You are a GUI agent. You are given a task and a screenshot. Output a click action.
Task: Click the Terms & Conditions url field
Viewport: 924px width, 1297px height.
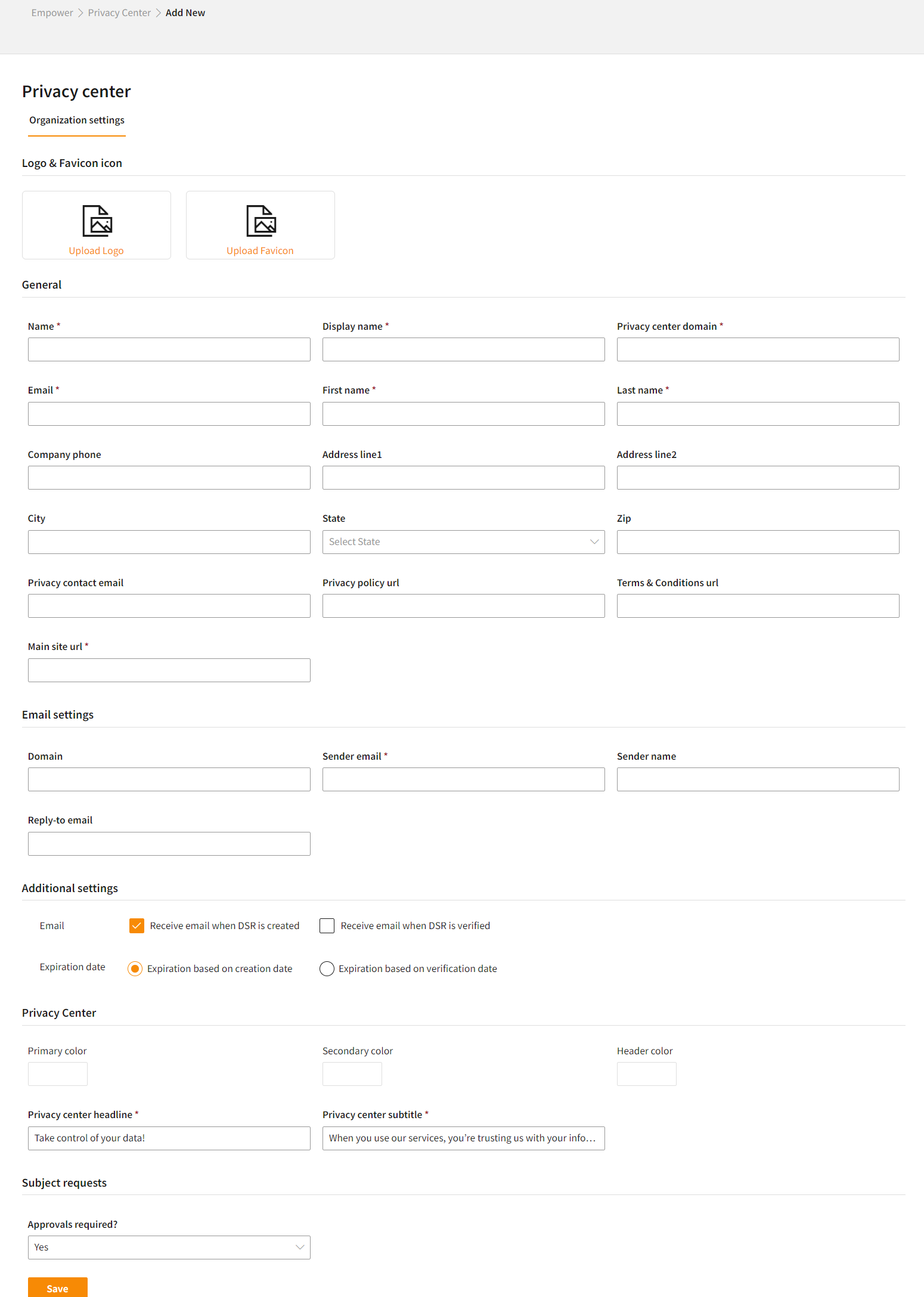click(758, 606)
